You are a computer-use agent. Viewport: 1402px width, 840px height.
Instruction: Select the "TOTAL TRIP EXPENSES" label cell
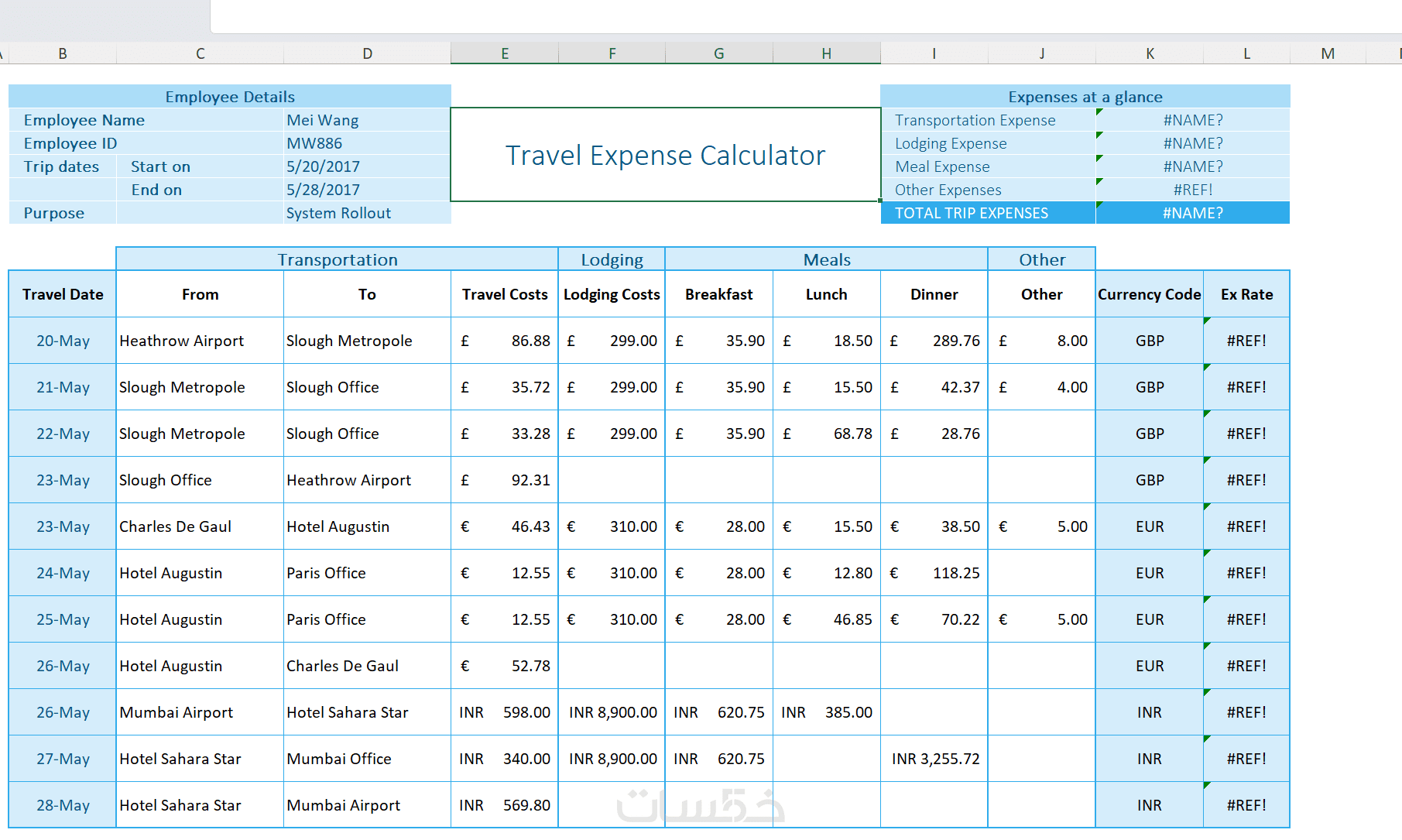[989, 213]
